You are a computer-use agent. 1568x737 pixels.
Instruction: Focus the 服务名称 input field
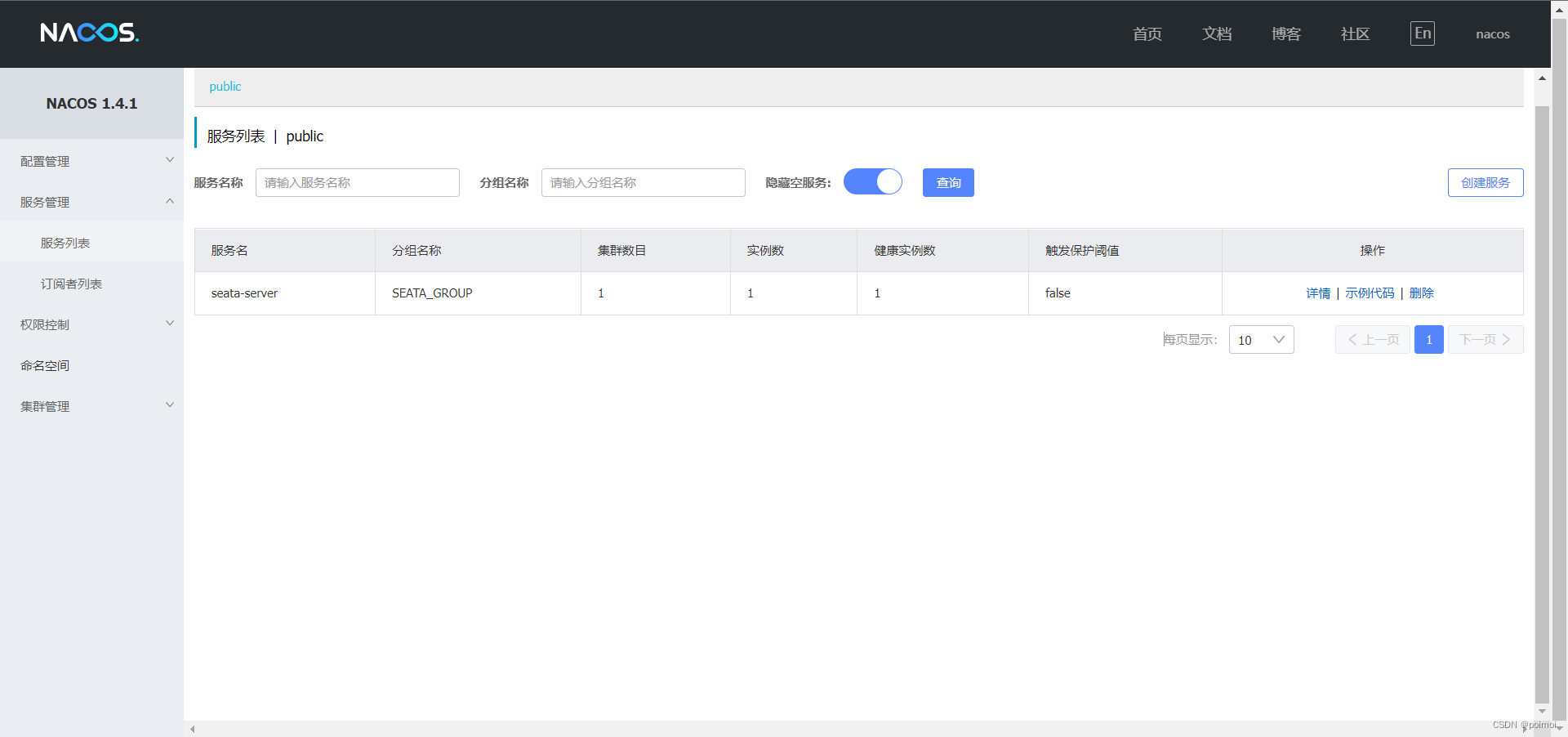358,182
